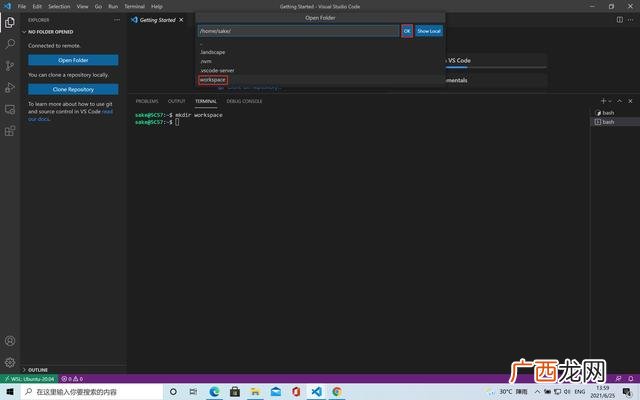640x400 pixels.
Task: Click the Open Folder button in Explorer
Action: [73, 60]
